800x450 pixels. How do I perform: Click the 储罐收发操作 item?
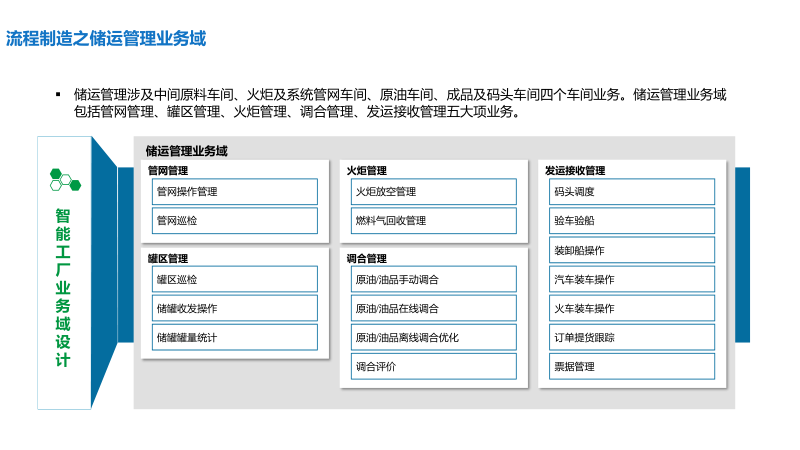(x=235, y=308)
